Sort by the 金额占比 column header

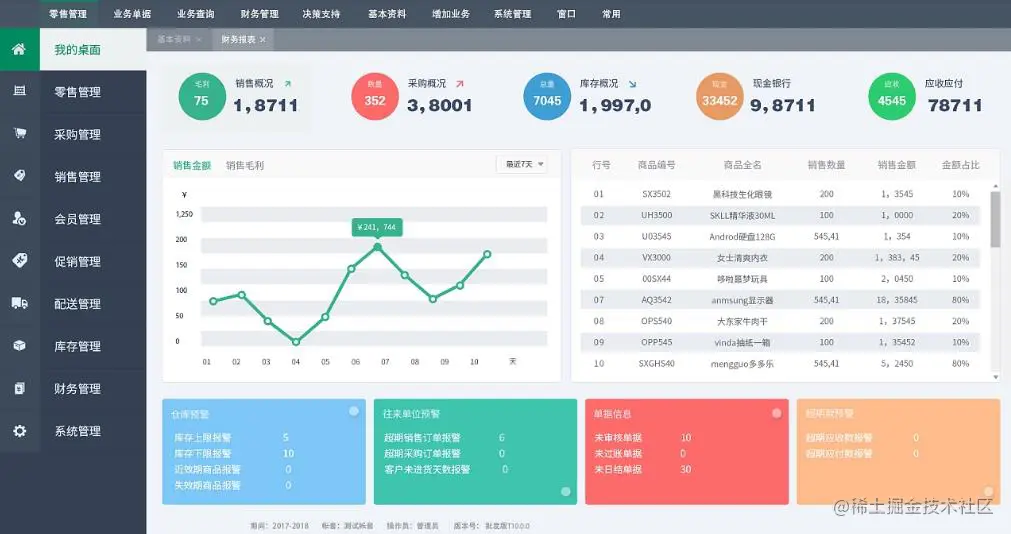pos(961,165)
